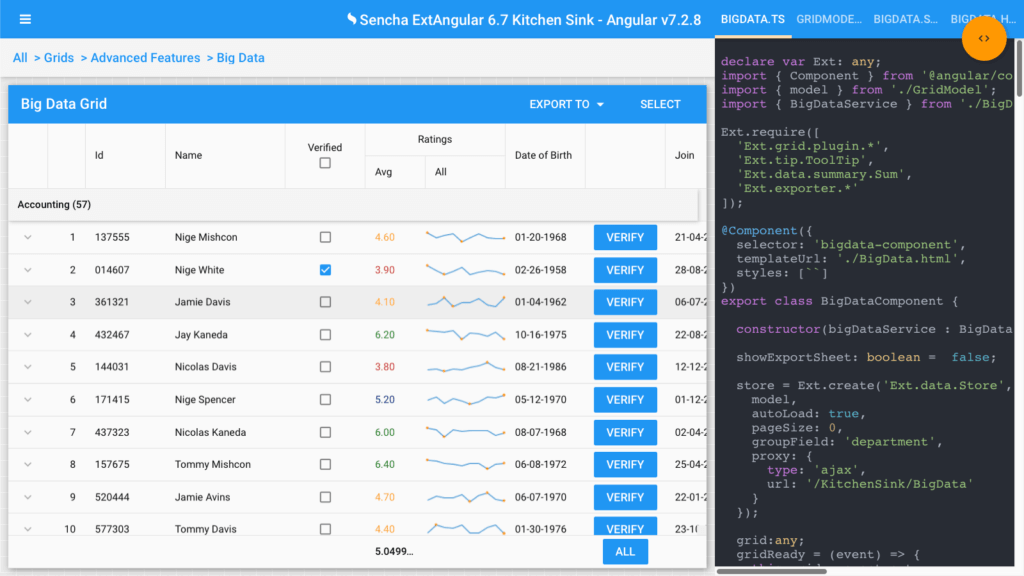The width and height of the screenshot is (1024, 576).
Task: Expand row 7 chevron for Nicolas Kaneda
Action: (x=27, y=432)
